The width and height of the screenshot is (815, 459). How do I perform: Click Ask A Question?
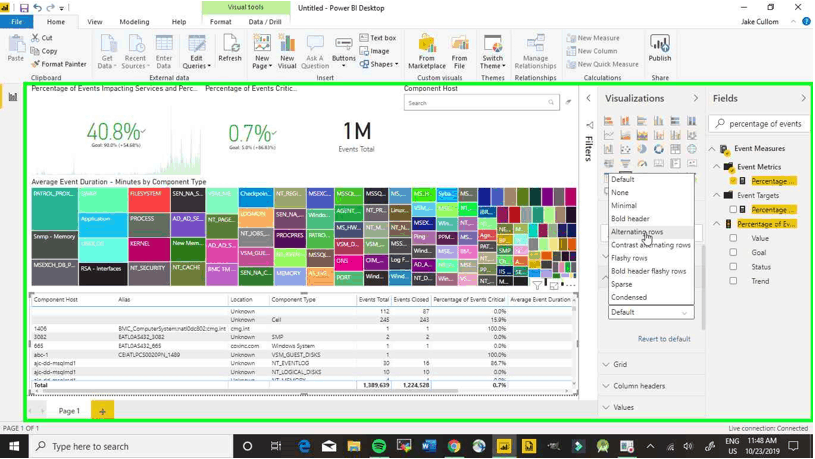[315, 51]
